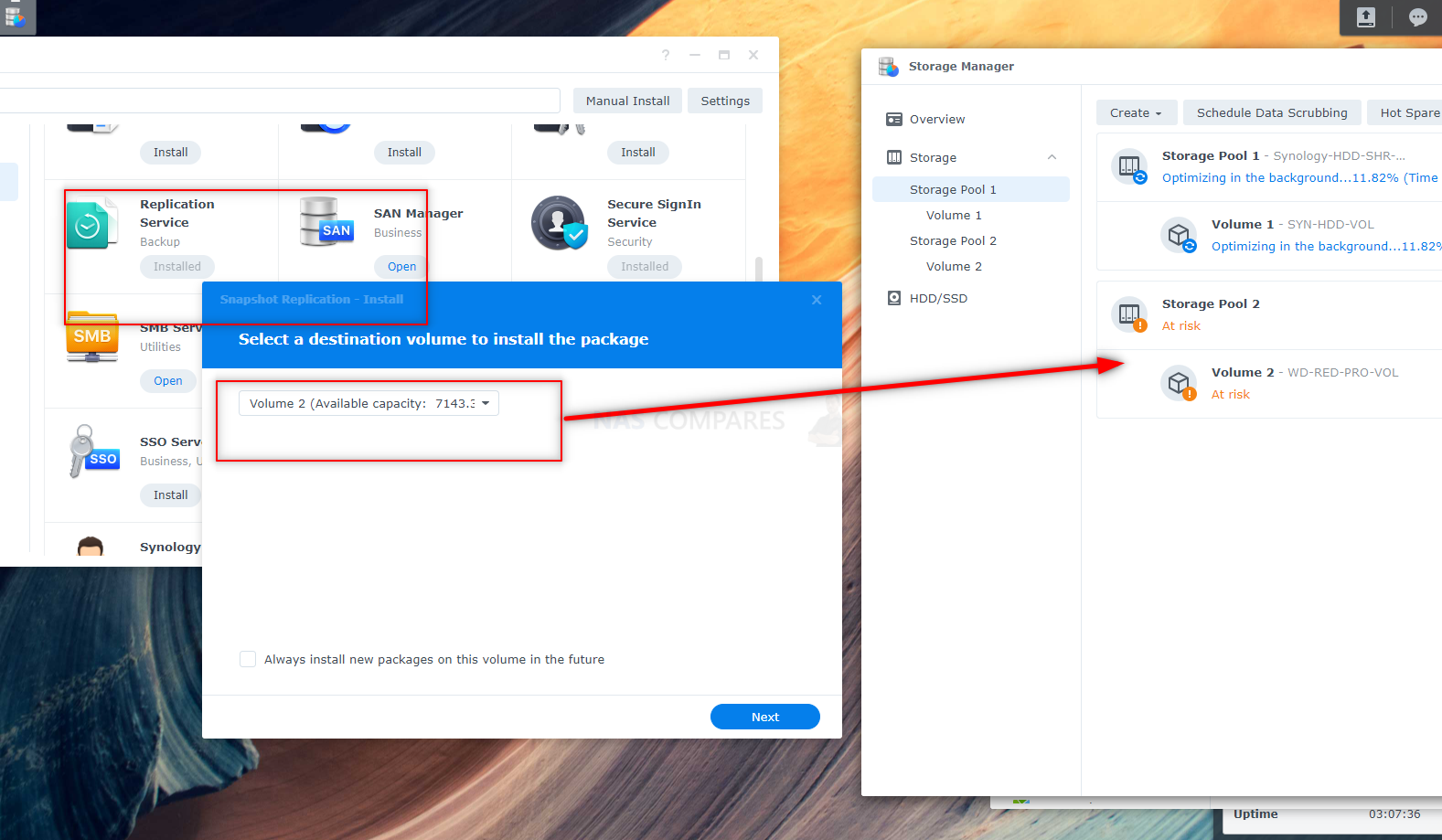Image resolution: width=1442 pixels, height=840 pixels.
Task: Click the Next button in install dialog
Action: pos(765,717)
